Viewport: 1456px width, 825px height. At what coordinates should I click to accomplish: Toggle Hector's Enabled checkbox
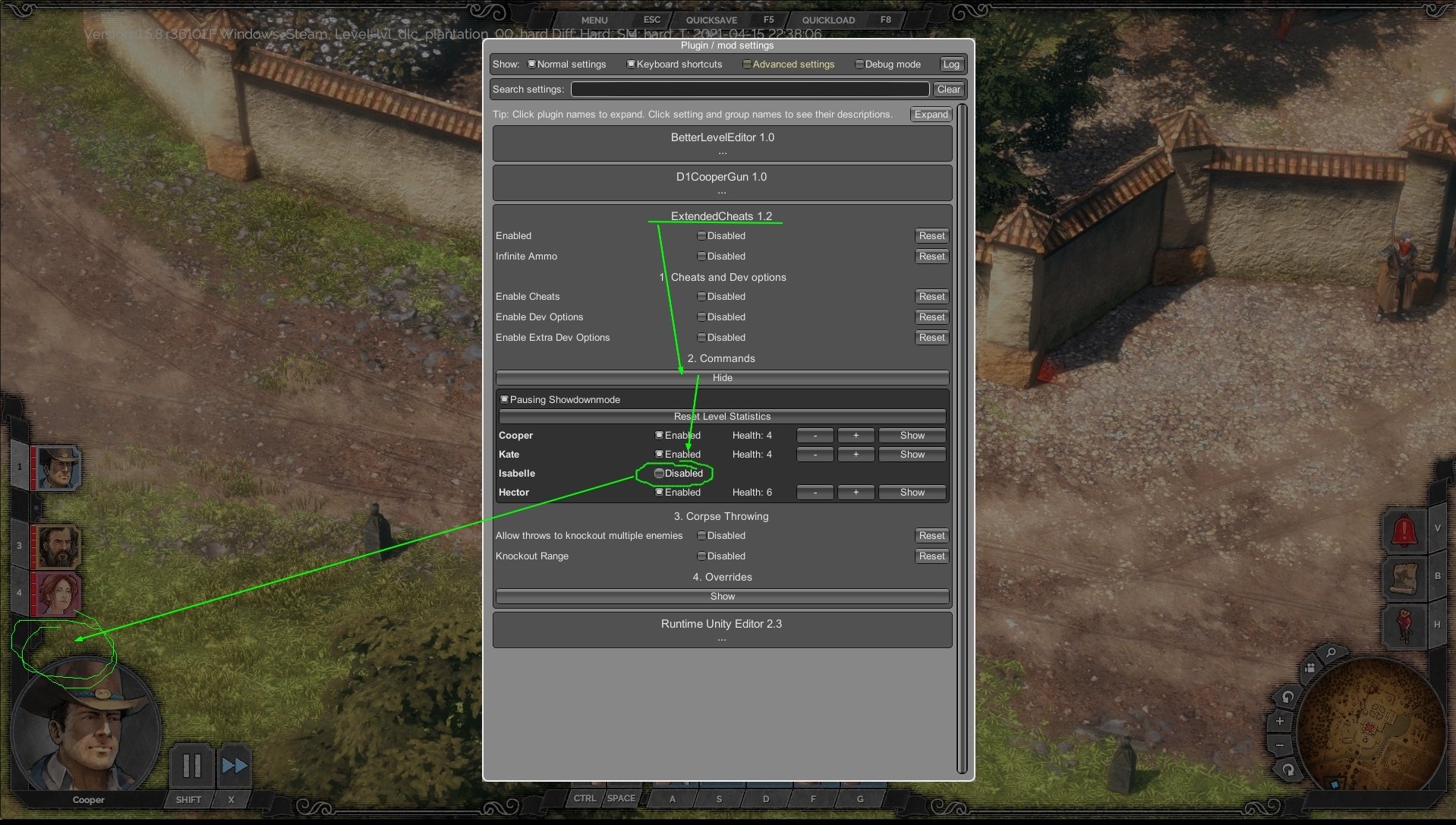point(659,493)
